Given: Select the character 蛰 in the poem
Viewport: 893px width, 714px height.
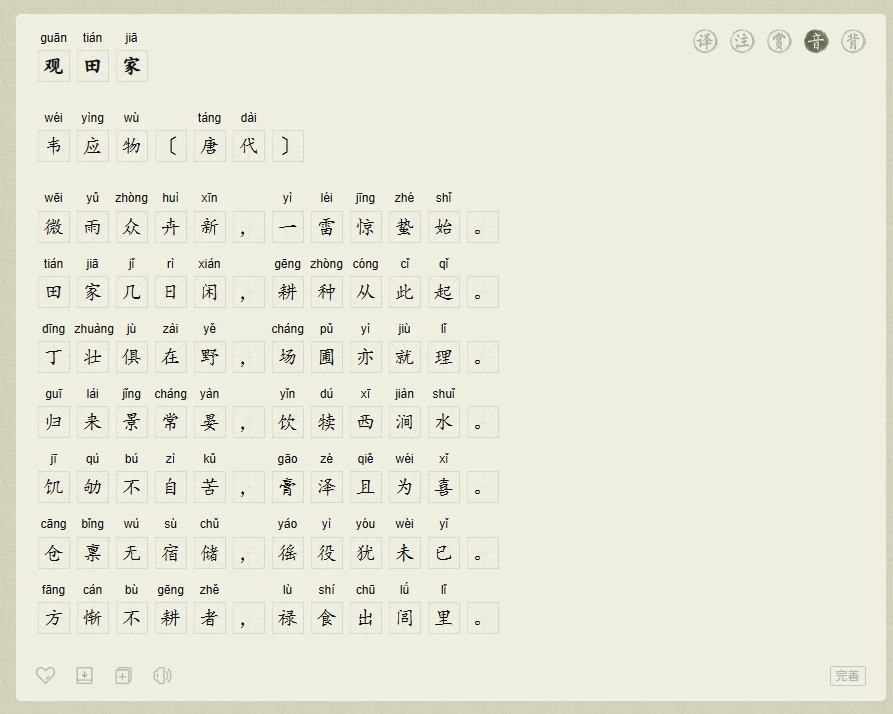Looking at the screenshot, I should (x=404, y=227).
